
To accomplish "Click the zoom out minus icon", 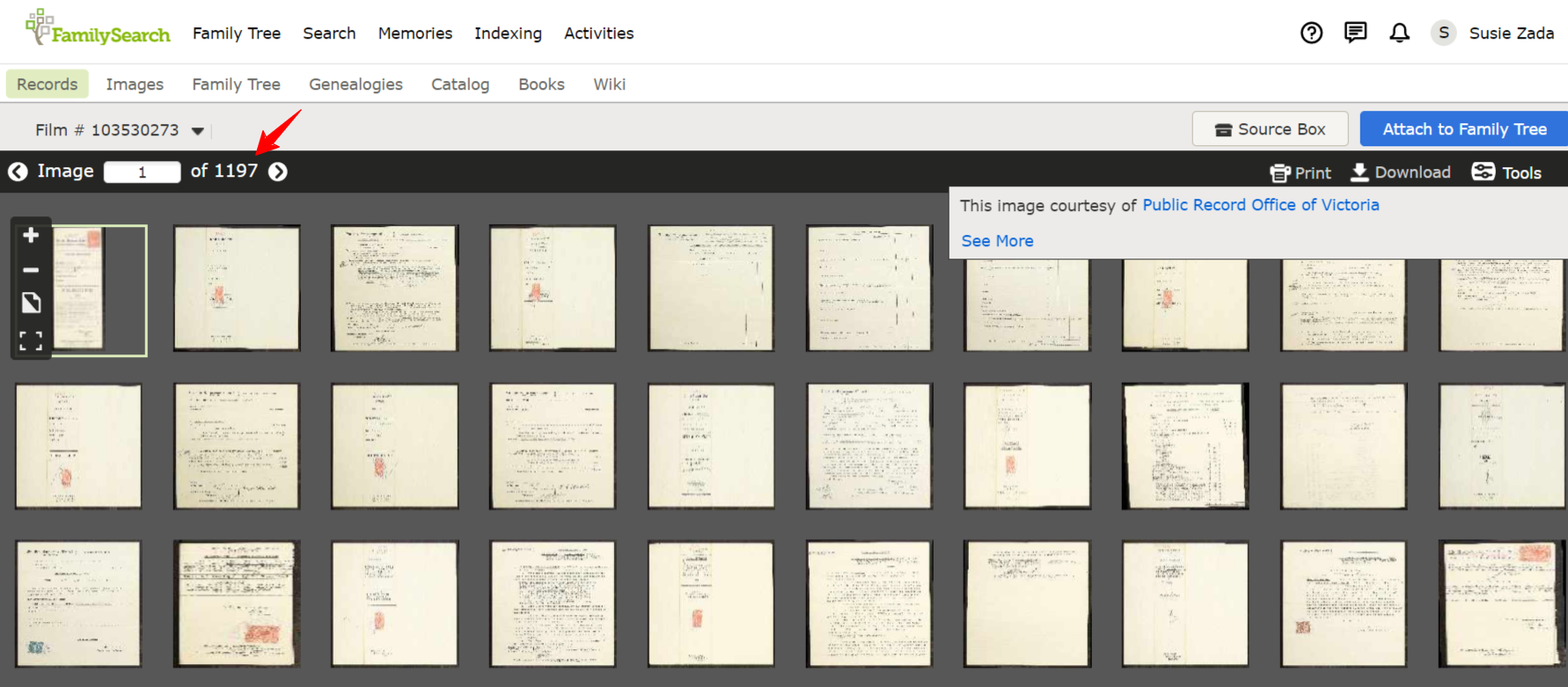I will coord(31,270).
